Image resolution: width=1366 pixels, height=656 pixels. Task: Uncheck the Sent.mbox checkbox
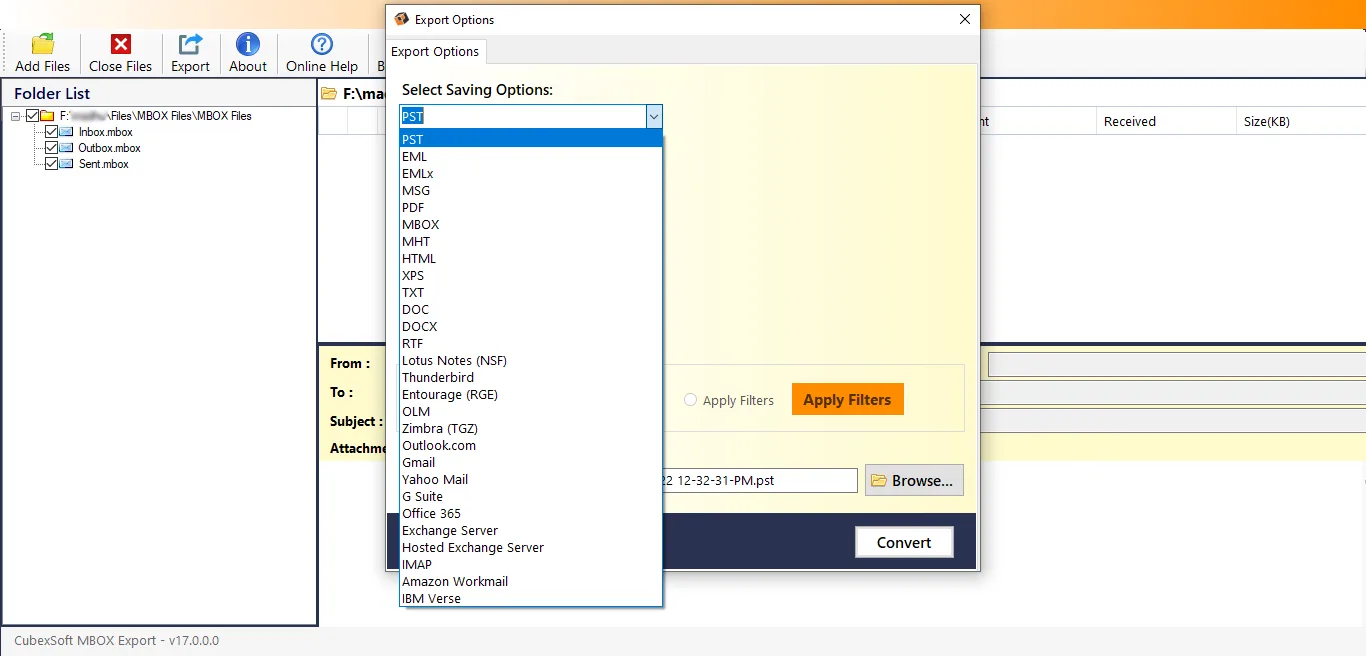tap(52, 164)
